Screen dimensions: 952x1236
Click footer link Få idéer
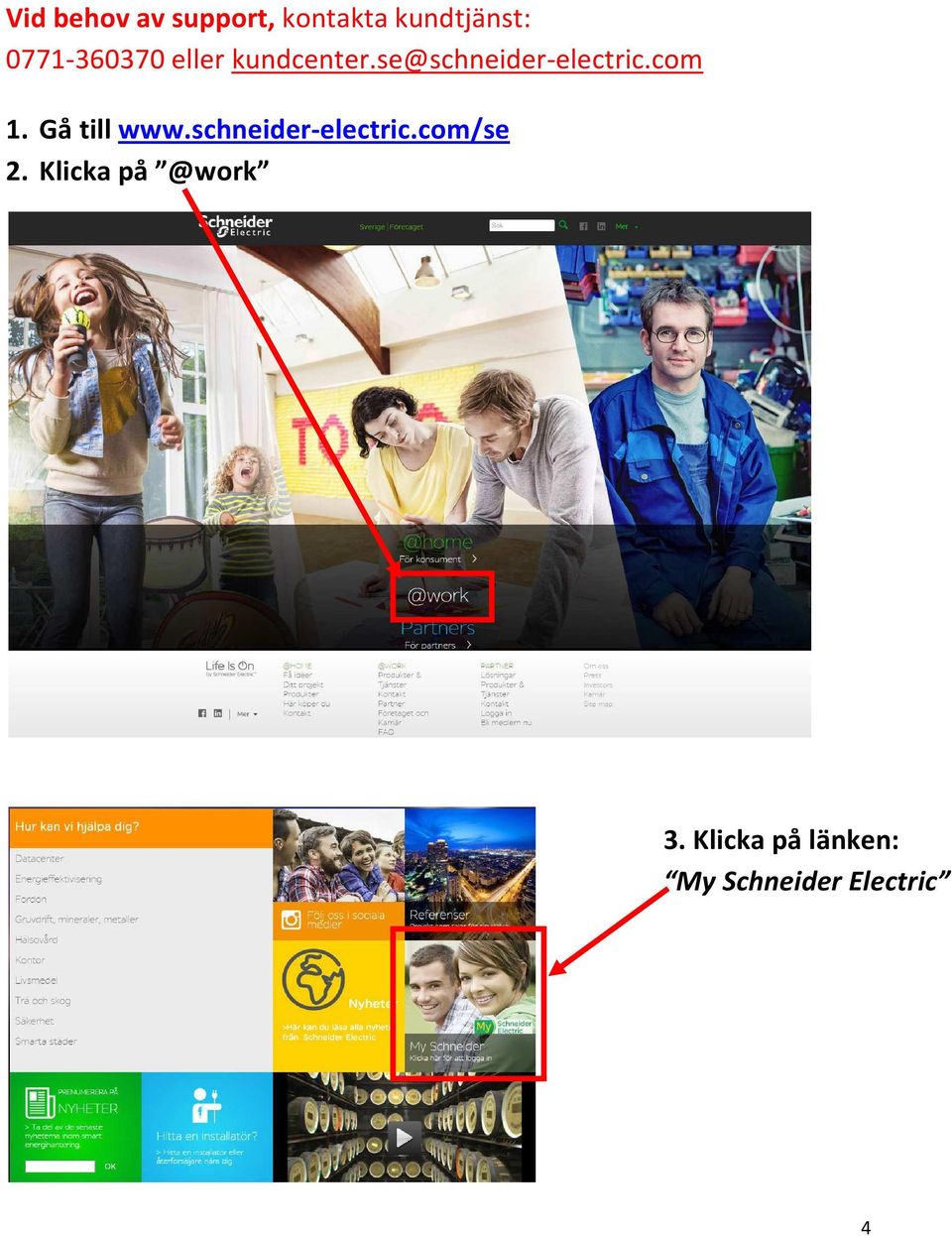[297, 676]
